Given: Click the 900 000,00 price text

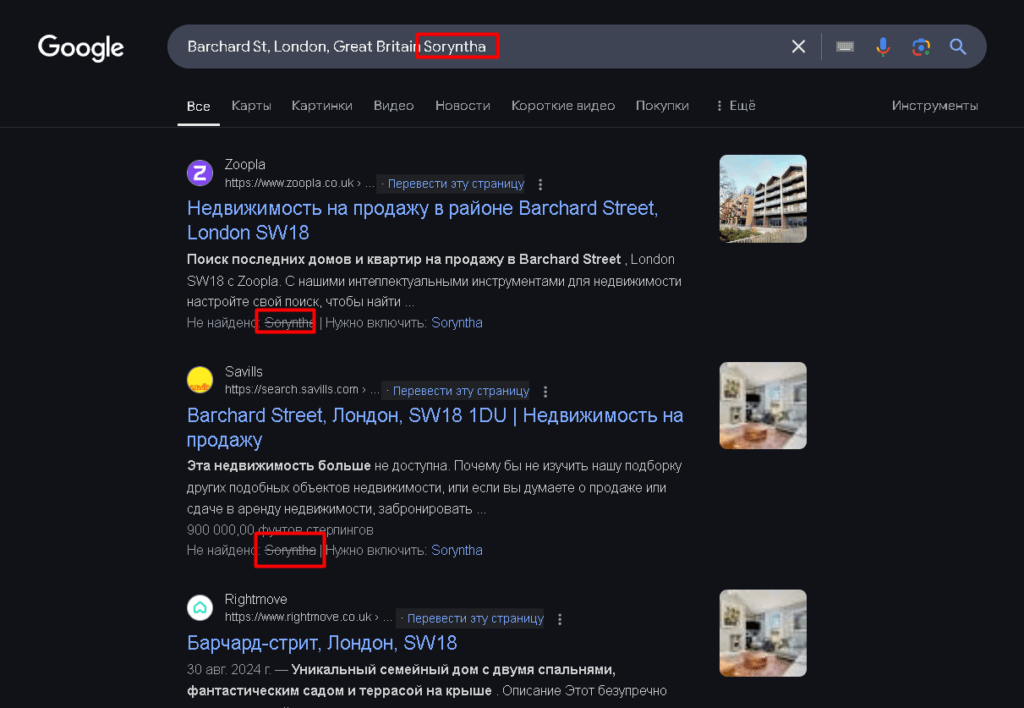Looking at the screenshot, I should point(280,530).
